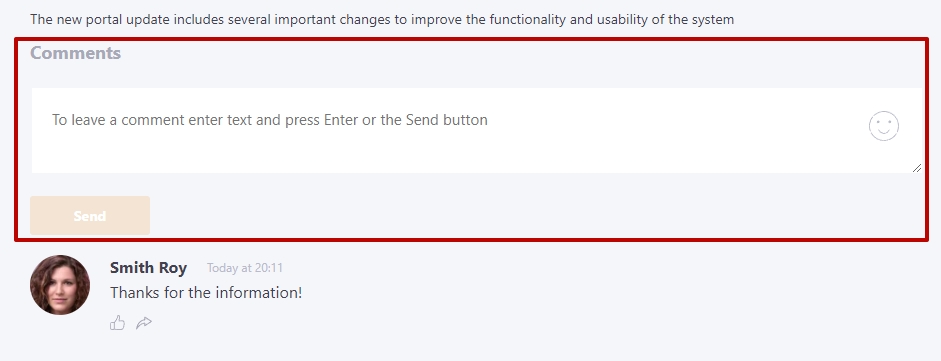The height and width of the screenshot is (361, 941).
Task: Click the portal update description text
Action: (382, 19)
